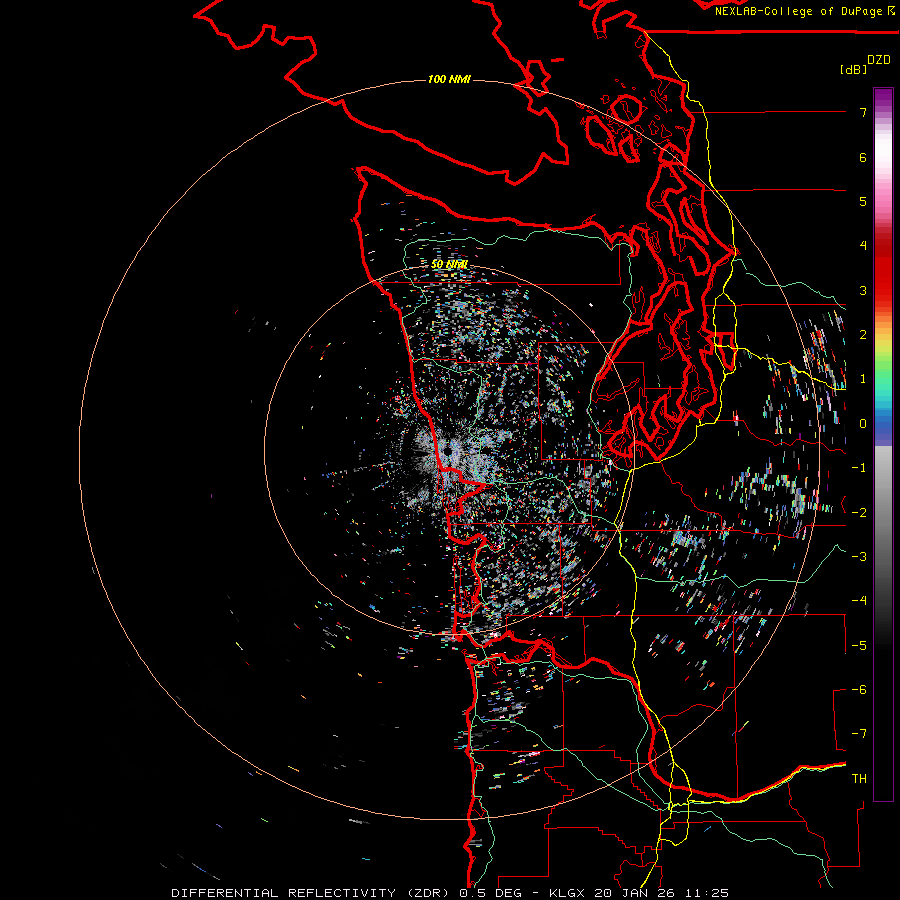Click the 7 value on color scale
Viewport: 900px width, 900px height.
point(863,112)
